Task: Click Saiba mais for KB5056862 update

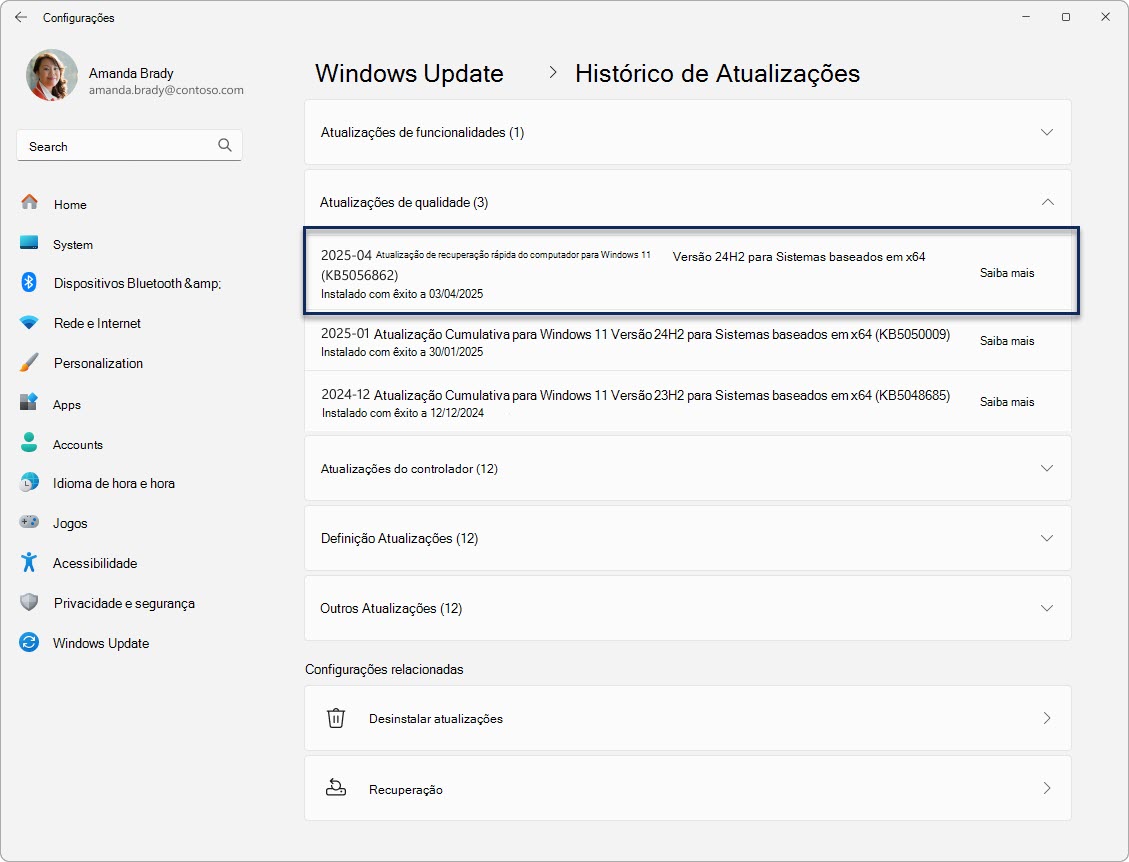Action: coord(1006,273)
